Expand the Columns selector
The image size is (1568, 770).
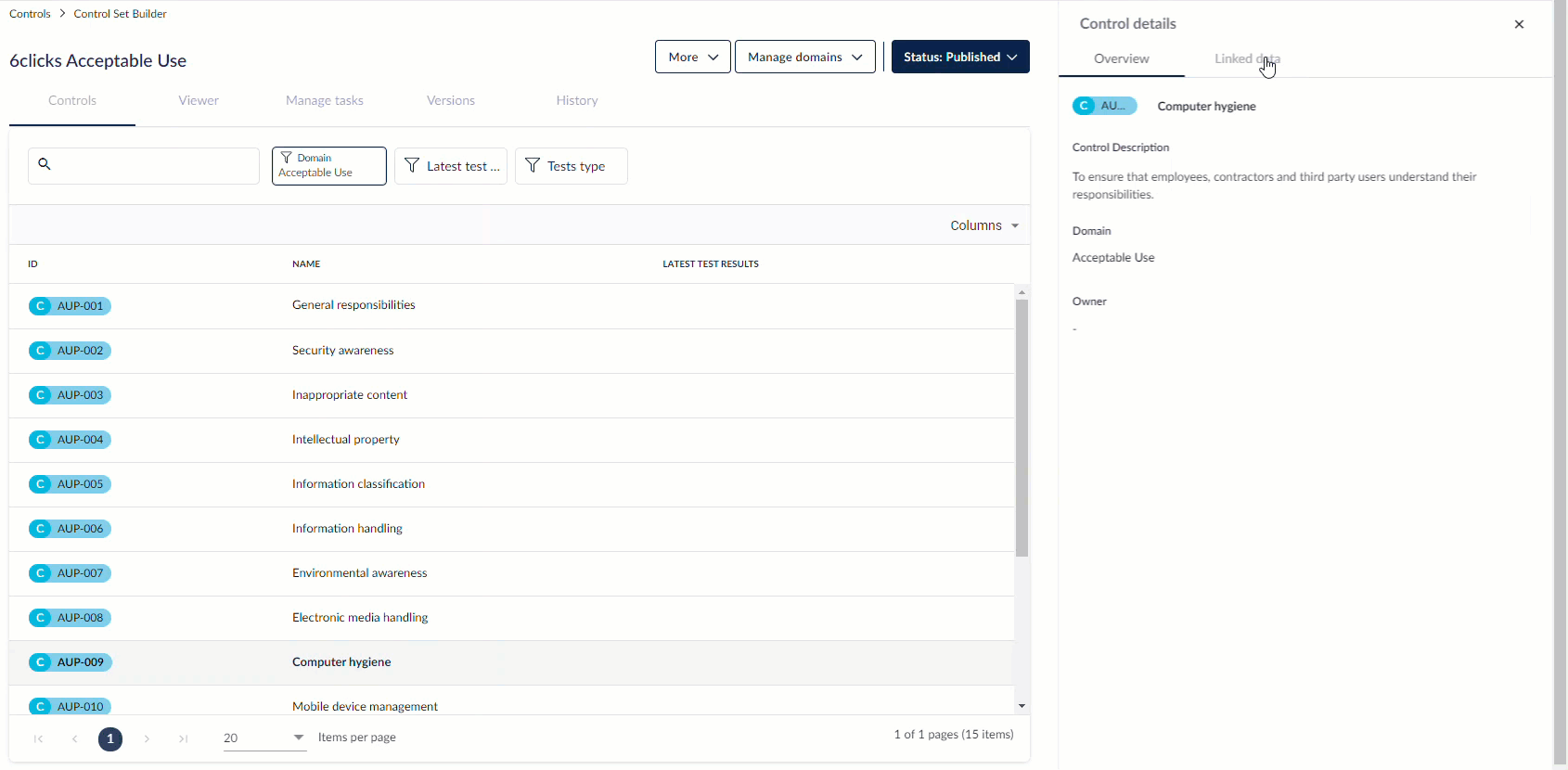pos(983,225)
